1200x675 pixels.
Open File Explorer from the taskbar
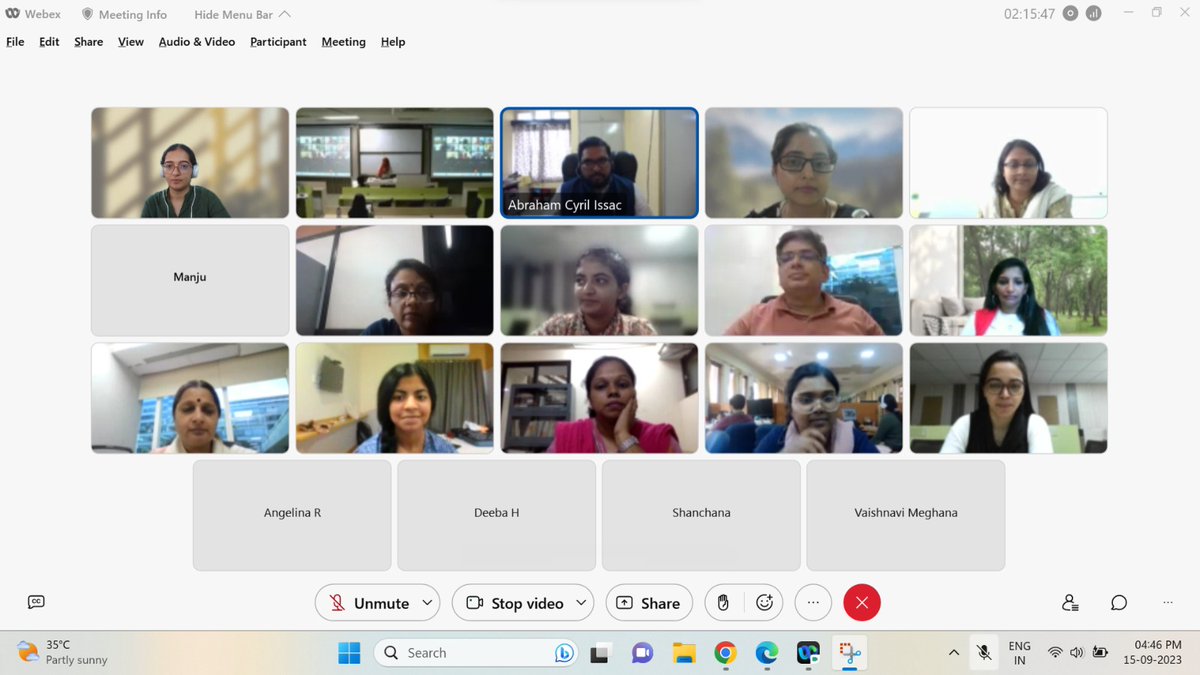[684, 653]
